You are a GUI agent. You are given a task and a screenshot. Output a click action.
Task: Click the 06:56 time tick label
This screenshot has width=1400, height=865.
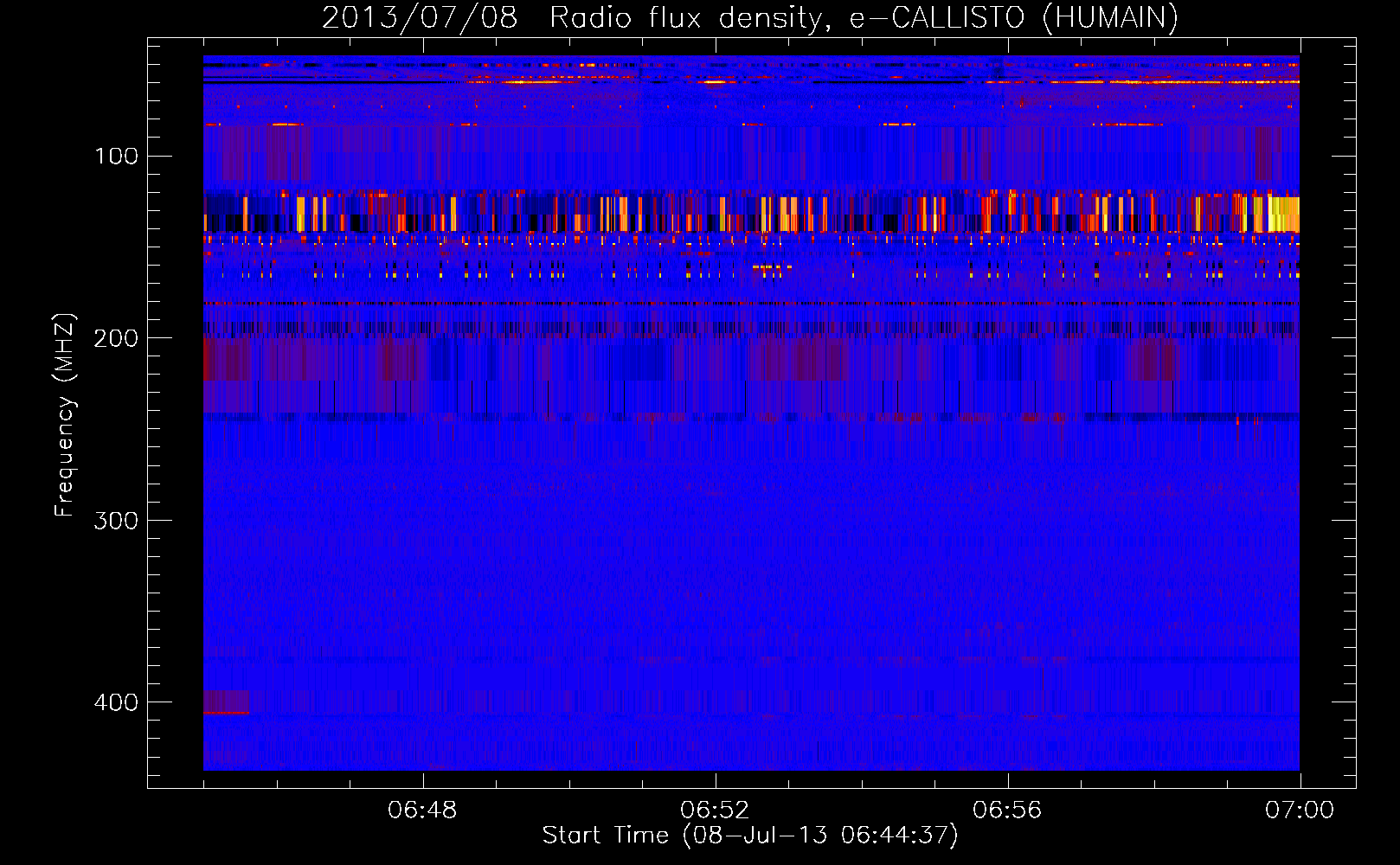click(1007, 811)
